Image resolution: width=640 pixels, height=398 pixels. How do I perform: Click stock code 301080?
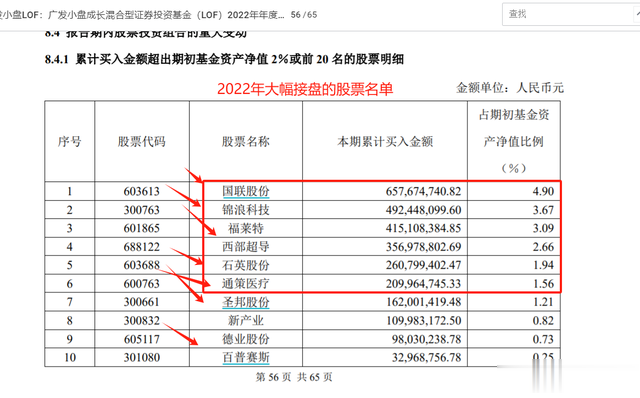point(142,358)
